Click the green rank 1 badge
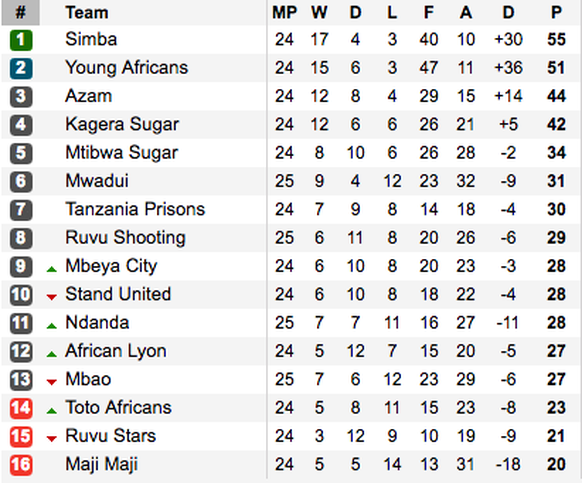The height and width of the screenshot is (483, 582). tap(21, 40)
